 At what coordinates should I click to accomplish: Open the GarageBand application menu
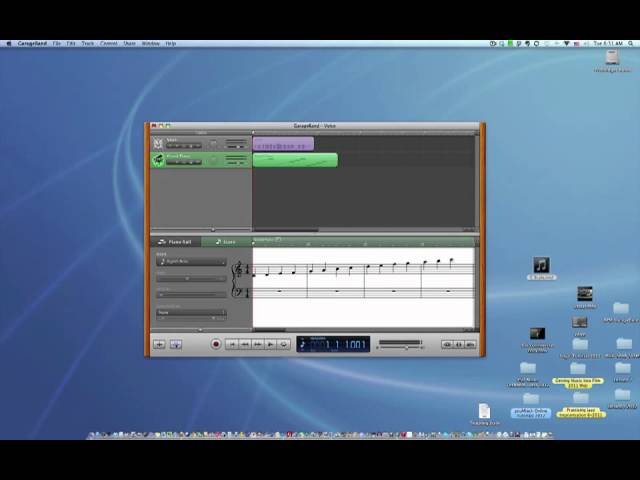(x=32, y=43)
